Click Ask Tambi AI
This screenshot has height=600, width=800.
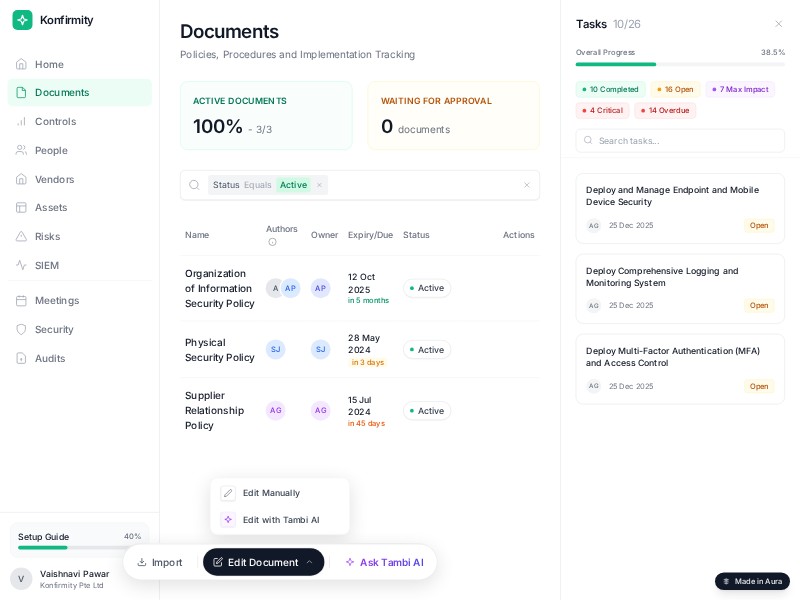point(385,562)
